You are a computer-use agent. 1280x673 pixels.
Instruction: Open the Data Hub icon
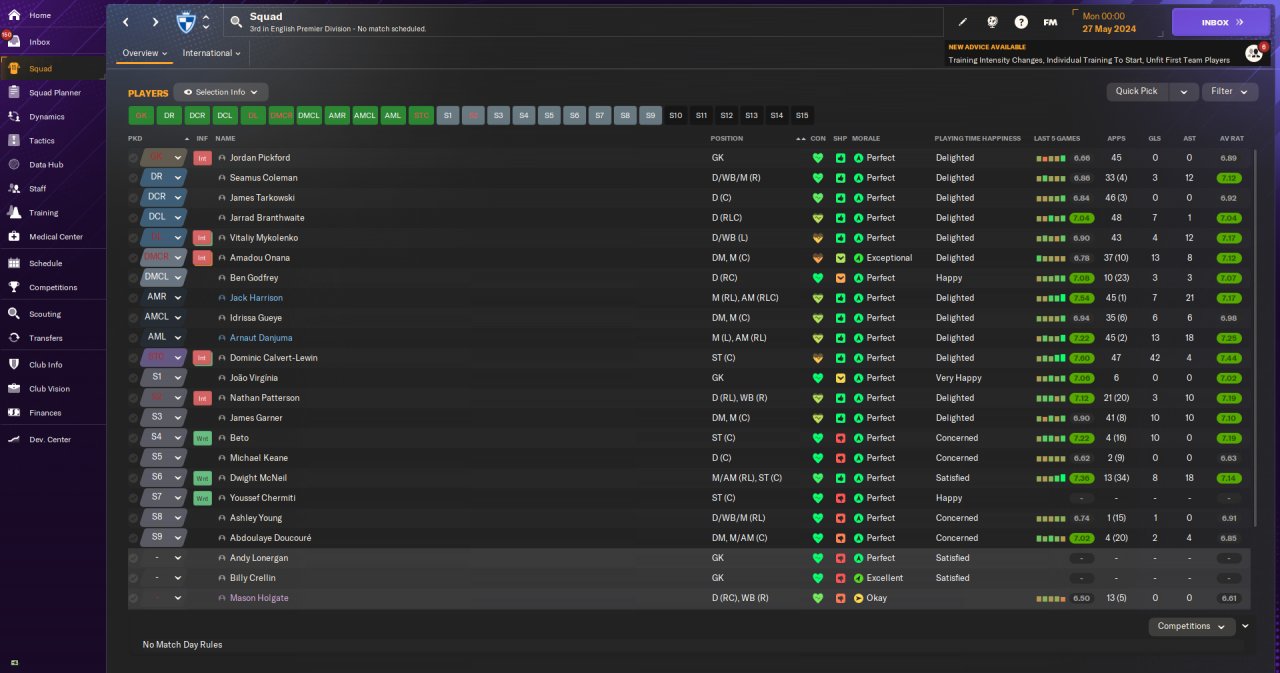point(14,164)
